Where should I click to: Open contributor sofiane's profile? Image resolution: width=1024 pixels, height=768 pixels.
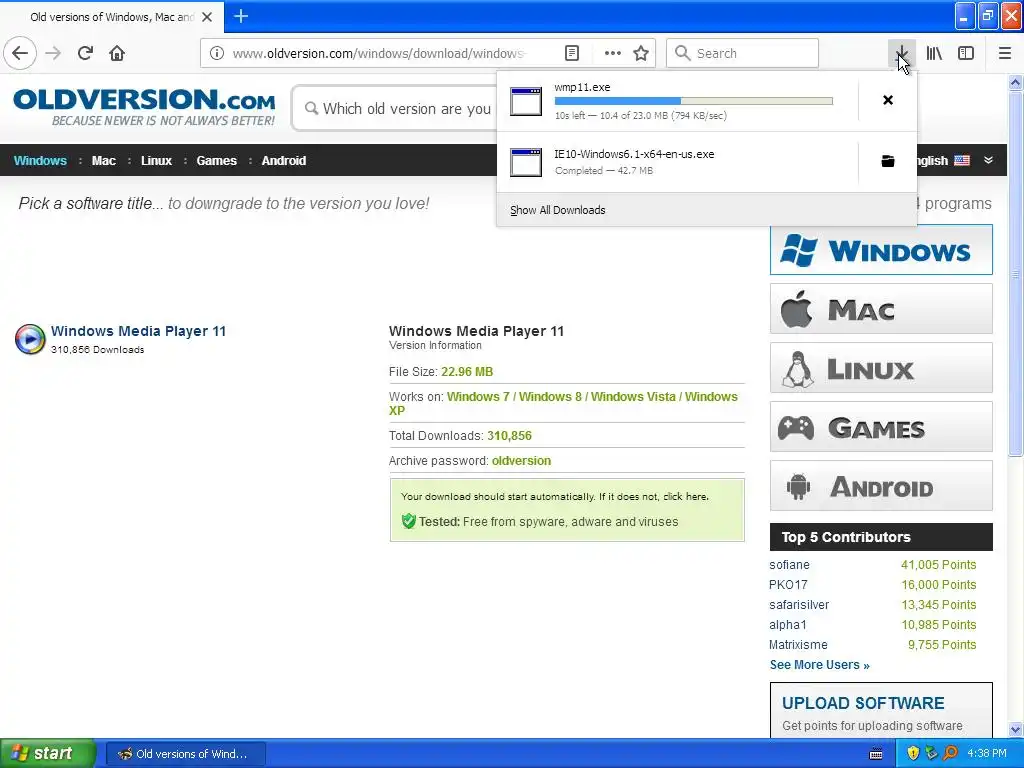point(790,565)
